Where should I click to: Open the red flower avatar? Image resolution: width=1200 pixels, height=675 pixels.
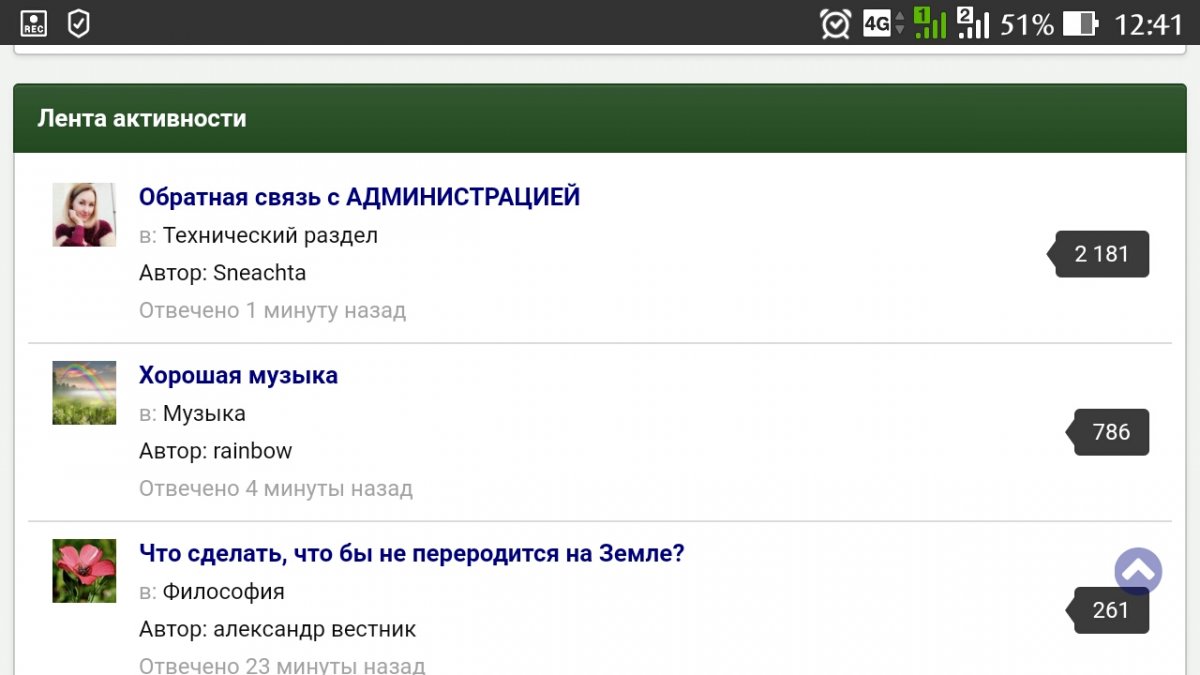click(x=84, y=571)
